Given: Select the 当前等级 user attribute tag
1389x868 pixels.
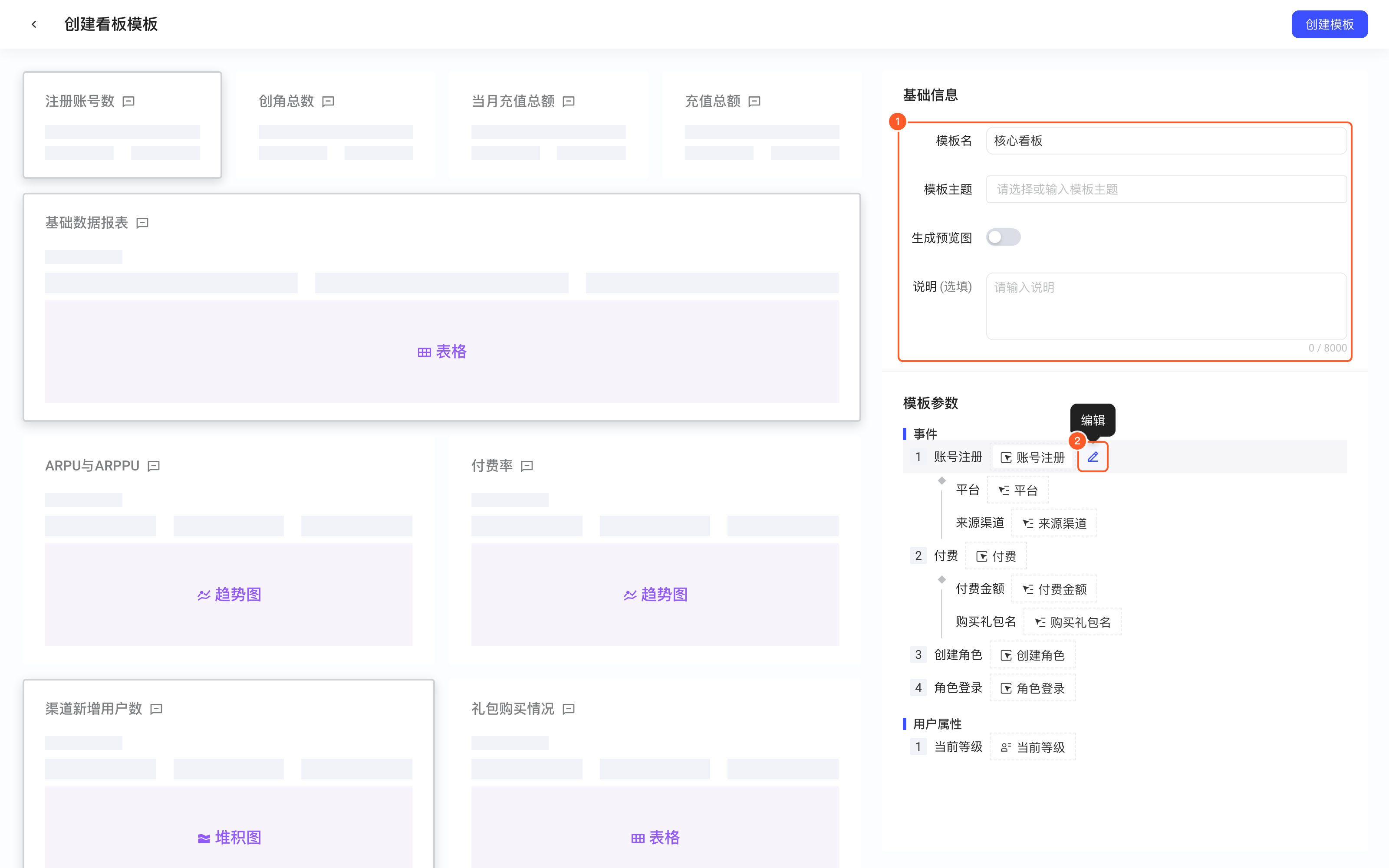Looking at the screenshot, I should [x=1032, y=747].
